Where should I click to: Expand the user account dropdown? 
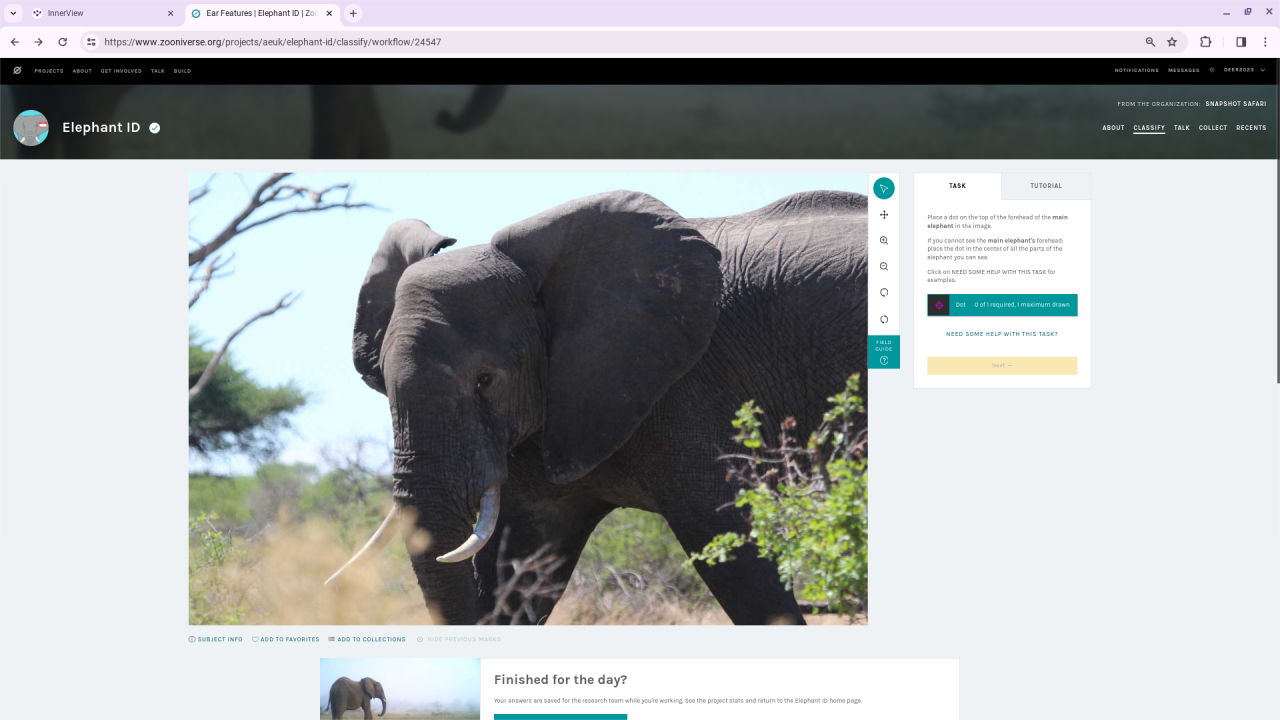(1244, 70)
